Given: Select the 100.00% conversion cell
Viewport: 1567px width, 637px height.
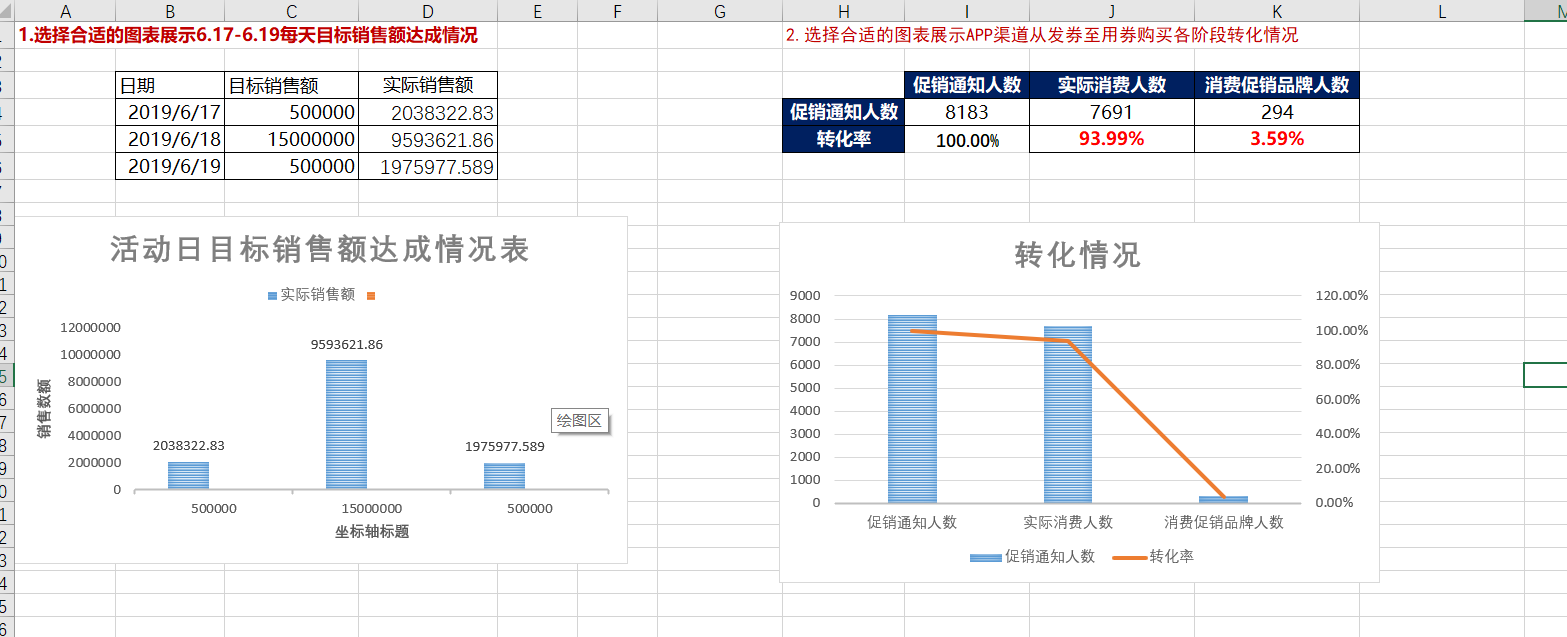Looking at the screenshot, I should pyautogui.click(x=967, y=139).
